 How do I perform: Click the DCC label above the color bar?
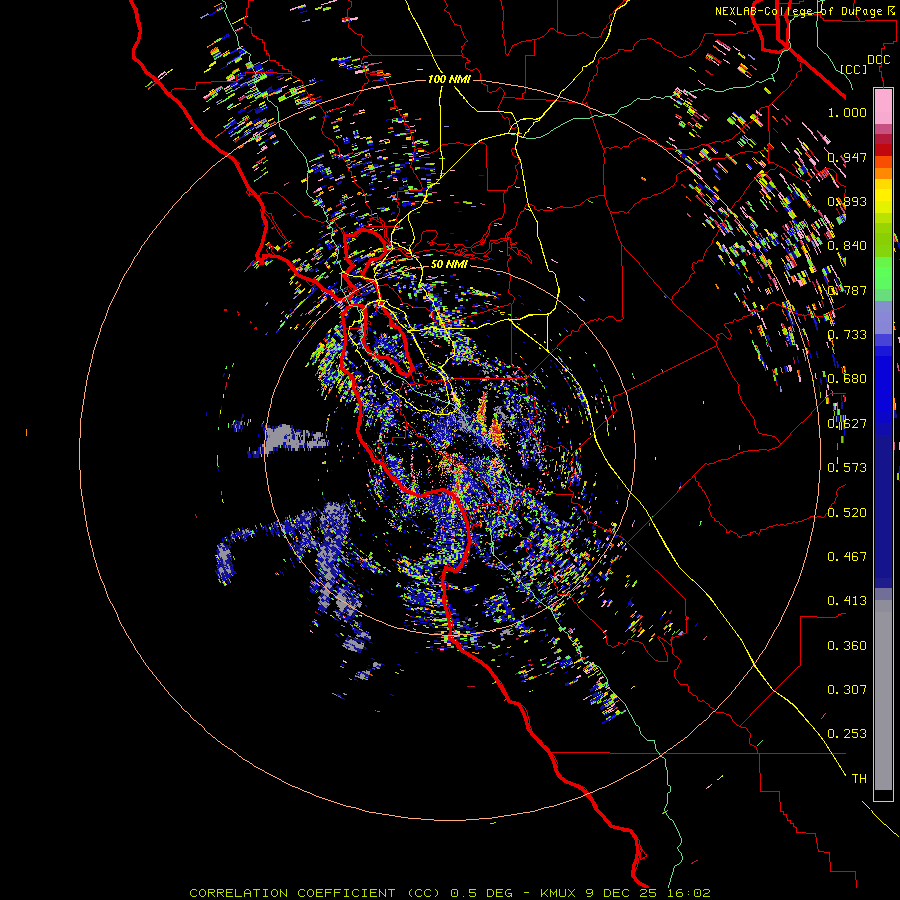click(x=878, y=60)
